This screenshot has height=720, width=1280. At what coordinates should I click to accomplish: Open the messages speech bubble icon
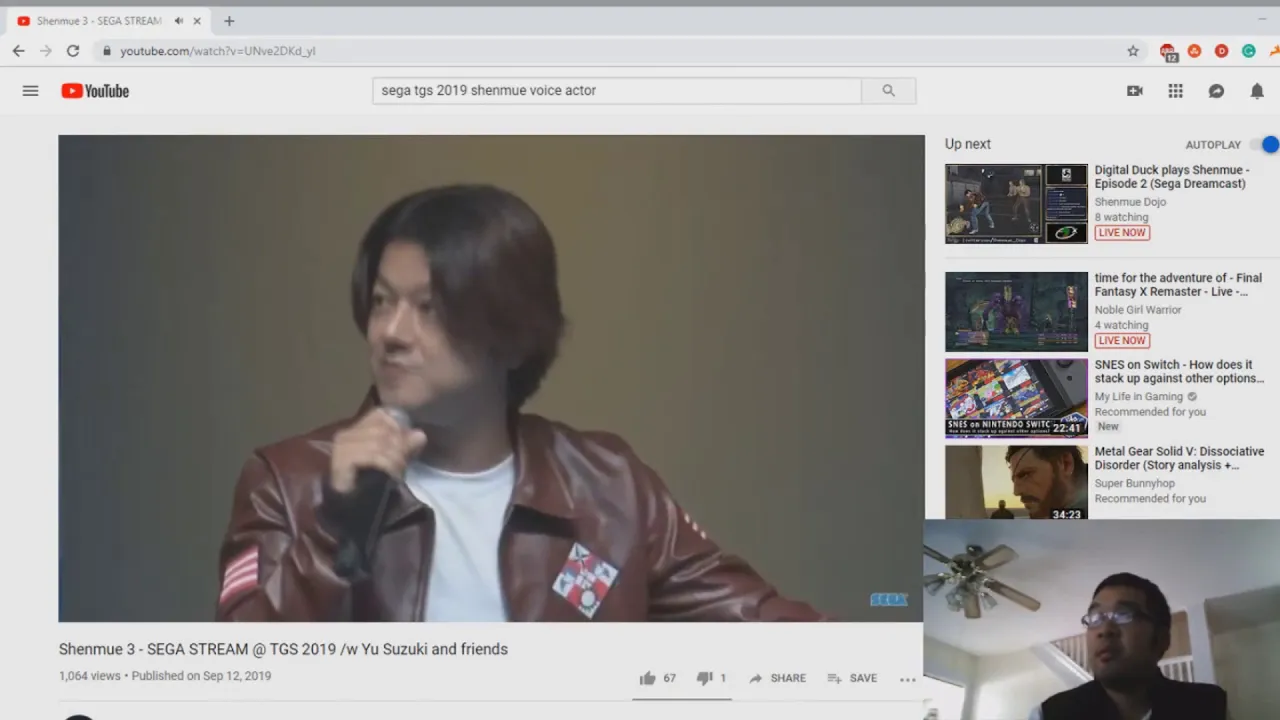1216,91
